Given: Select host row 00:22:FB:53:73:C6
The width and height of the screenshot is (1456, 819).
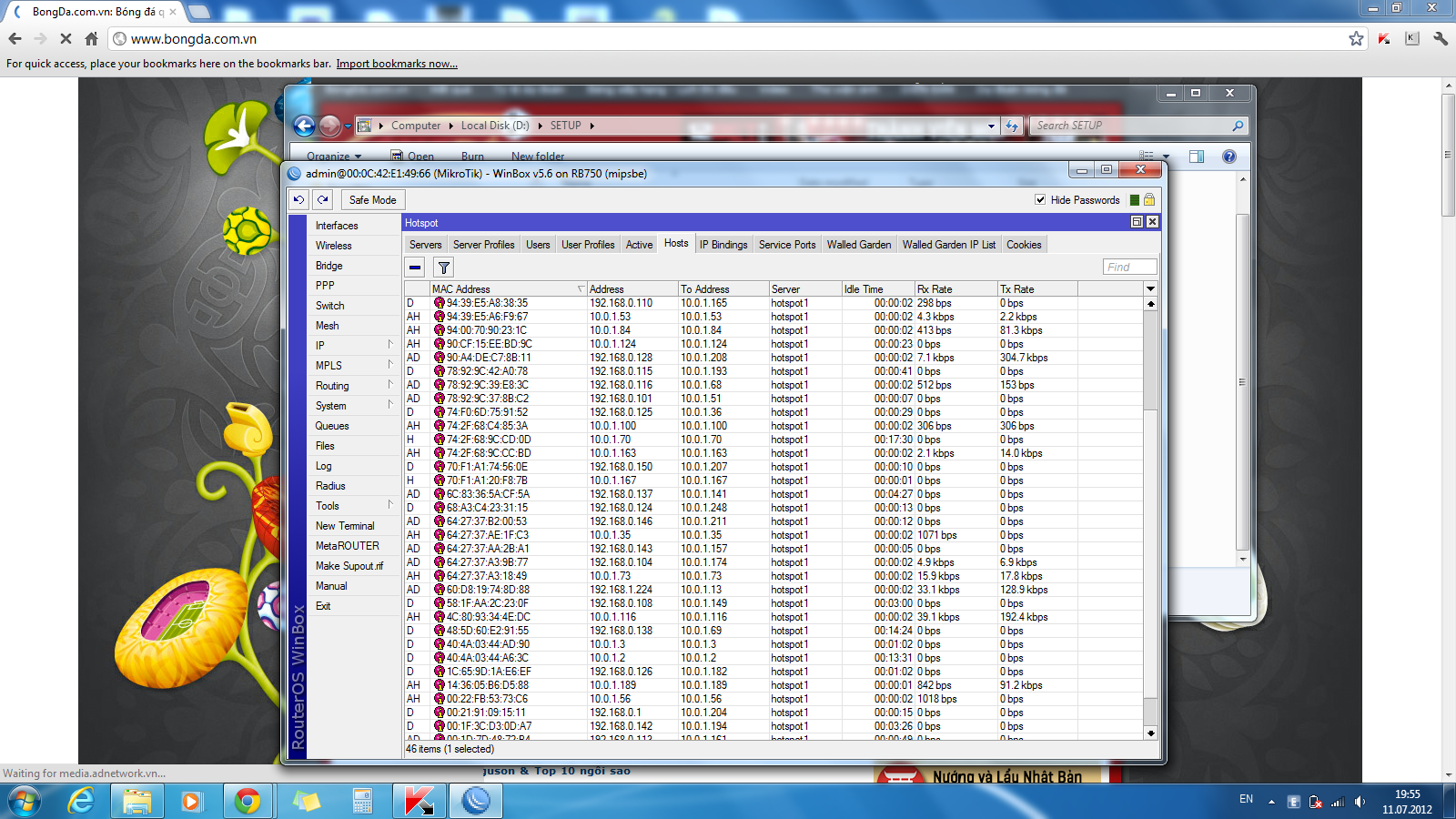Looking at the screenshot, I should [773, 699].
